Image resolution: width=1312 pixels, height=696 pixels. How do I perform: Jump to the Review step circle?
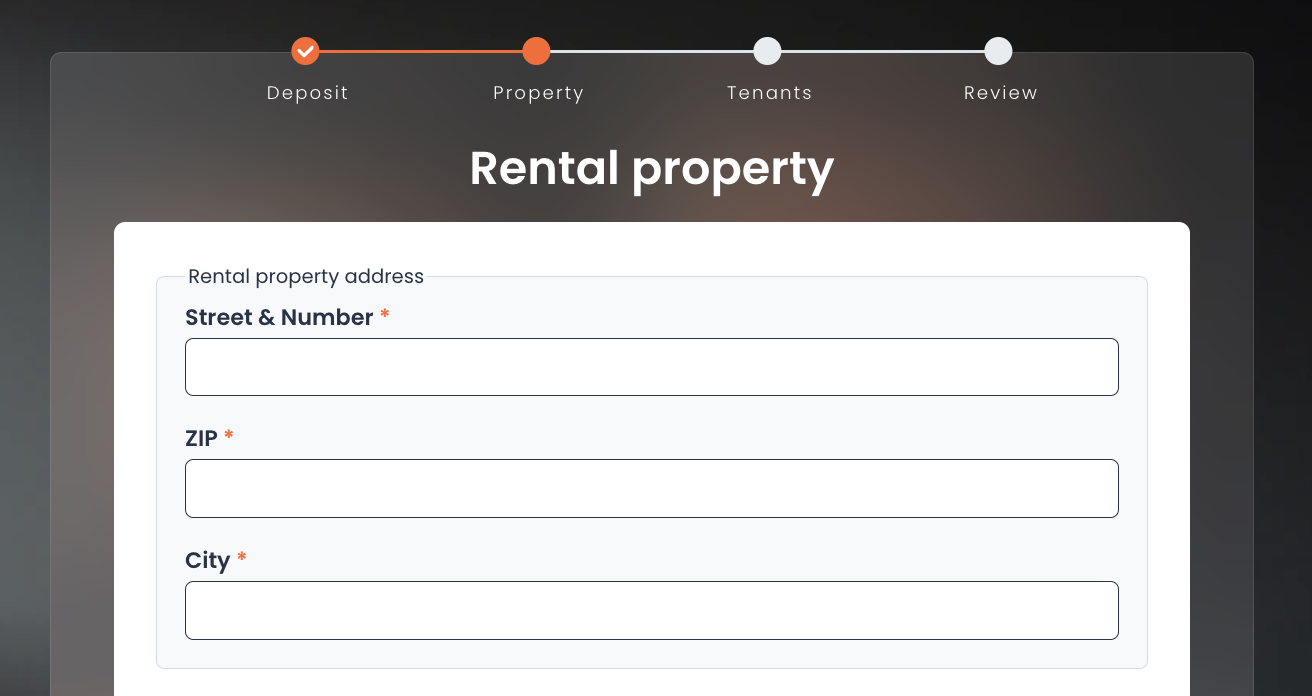(x=998, y=51)
